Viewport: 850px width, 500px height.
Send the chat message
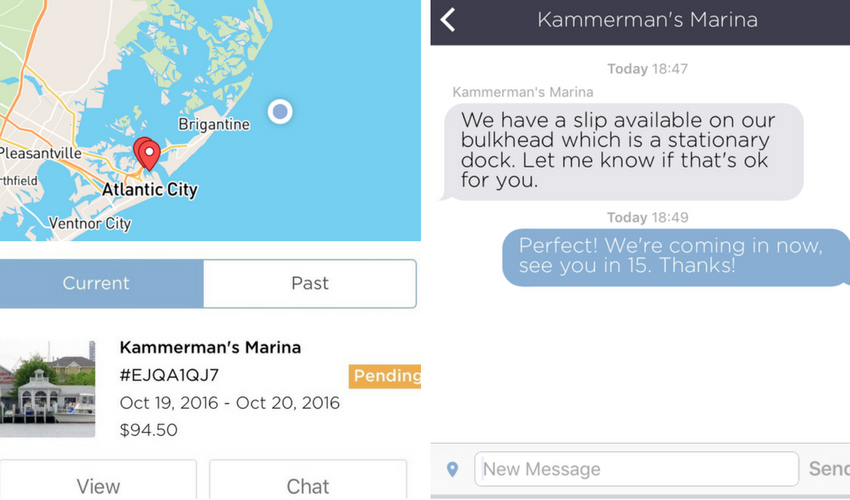(x=828, y=469)
